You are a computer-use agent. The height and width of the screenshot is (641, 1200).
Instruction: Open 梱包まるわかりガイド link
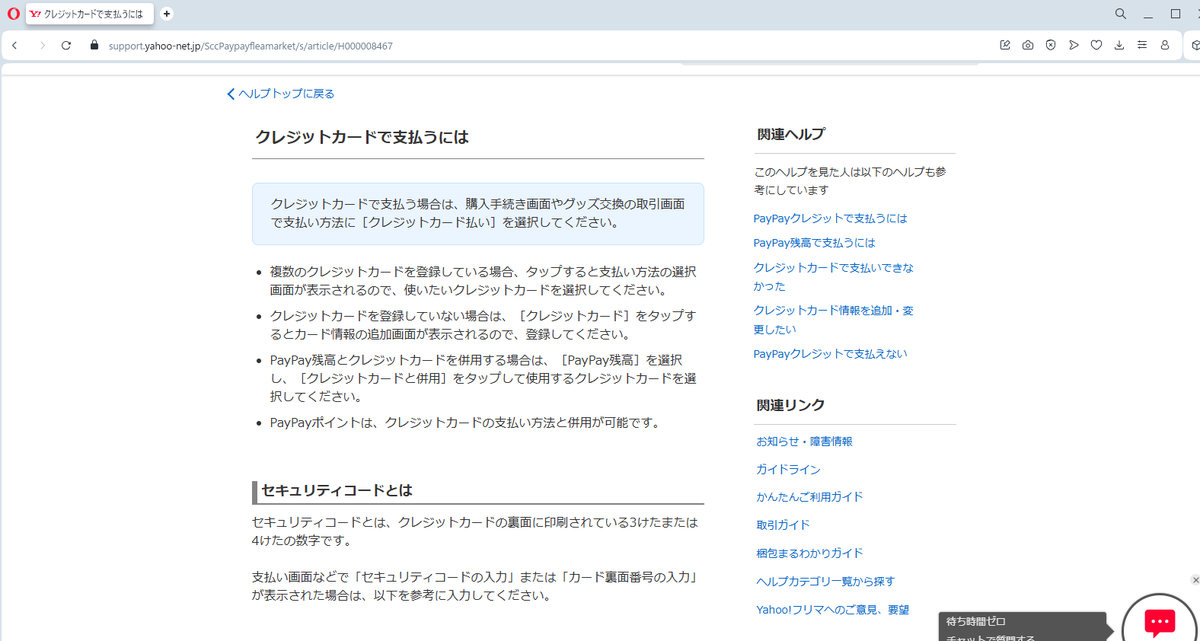(x=809, y=553)
